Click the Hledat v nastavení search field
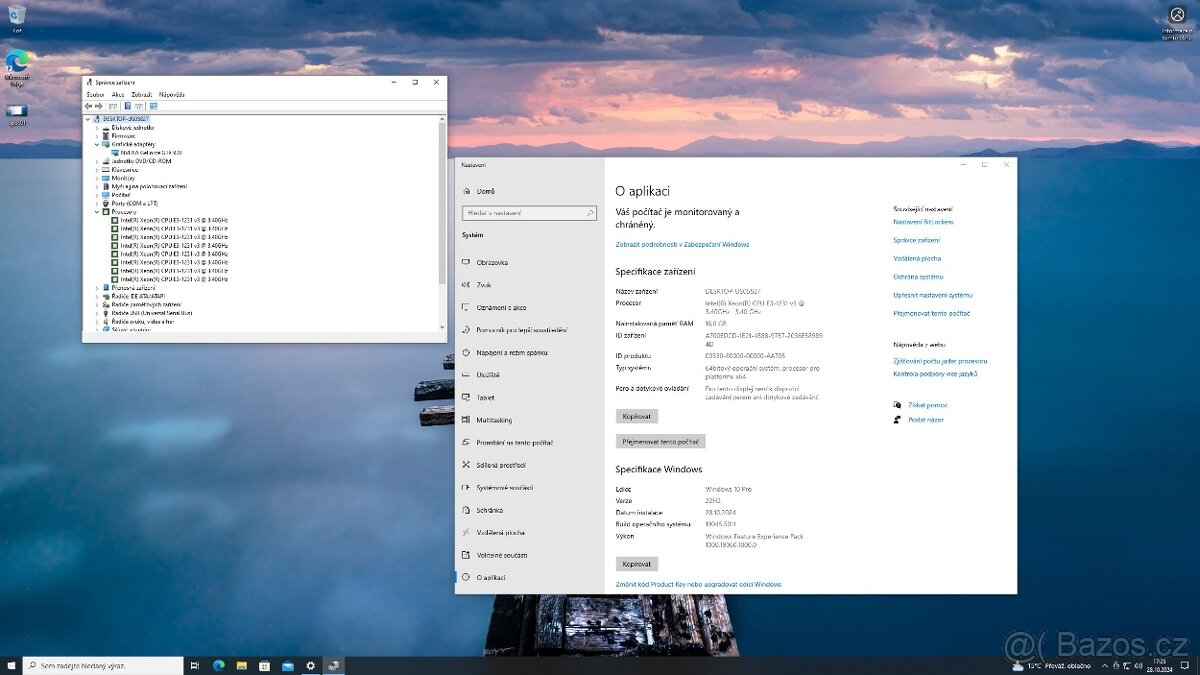Viewport: 1200px width, 675px height. point(529,212)
